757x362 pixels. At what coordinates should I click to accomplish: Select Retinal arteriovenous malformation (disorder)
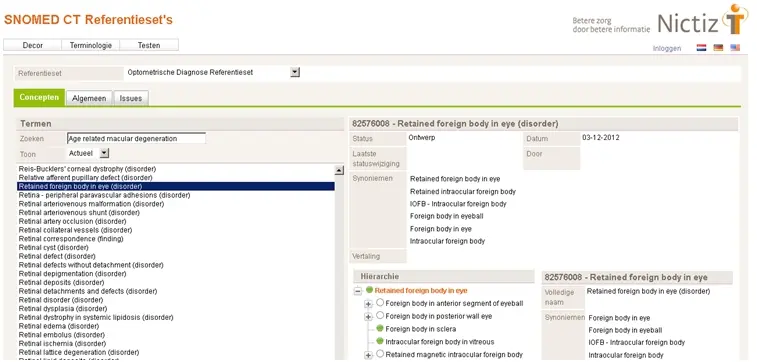tap(91, 204)
